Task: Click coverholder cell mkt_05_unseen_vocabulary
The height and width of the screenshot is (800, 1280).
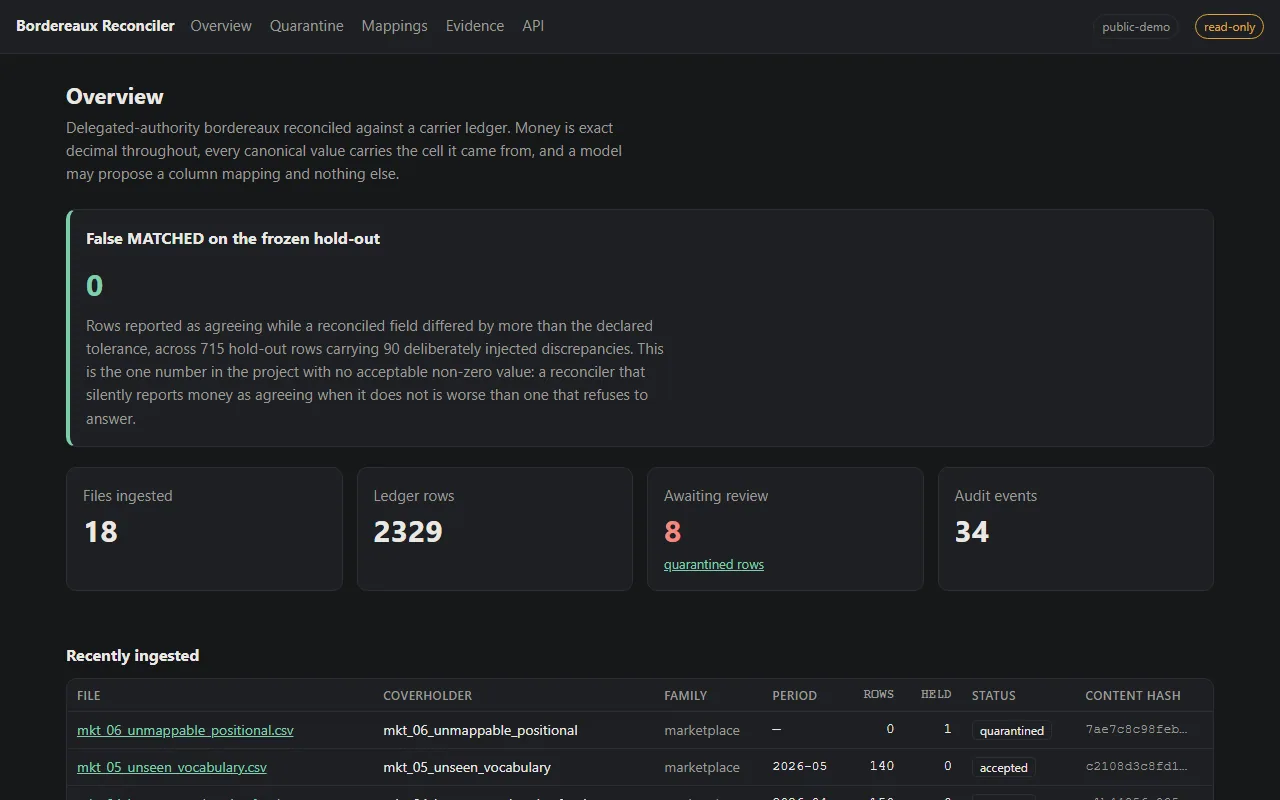Action: (467, 767)
